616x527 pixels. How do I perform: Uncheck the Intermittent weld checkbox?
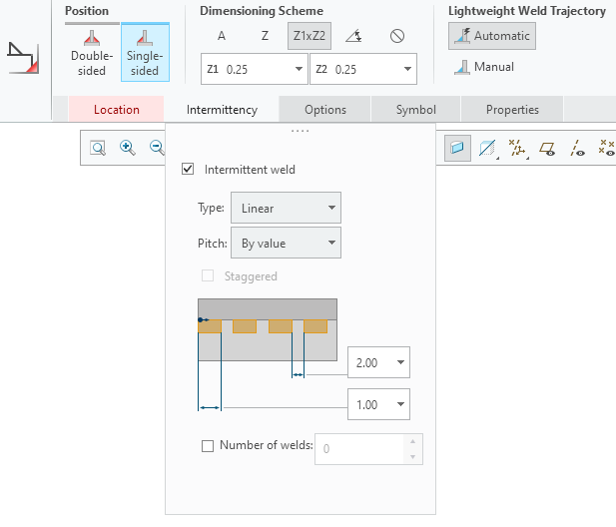click(188, 169)
